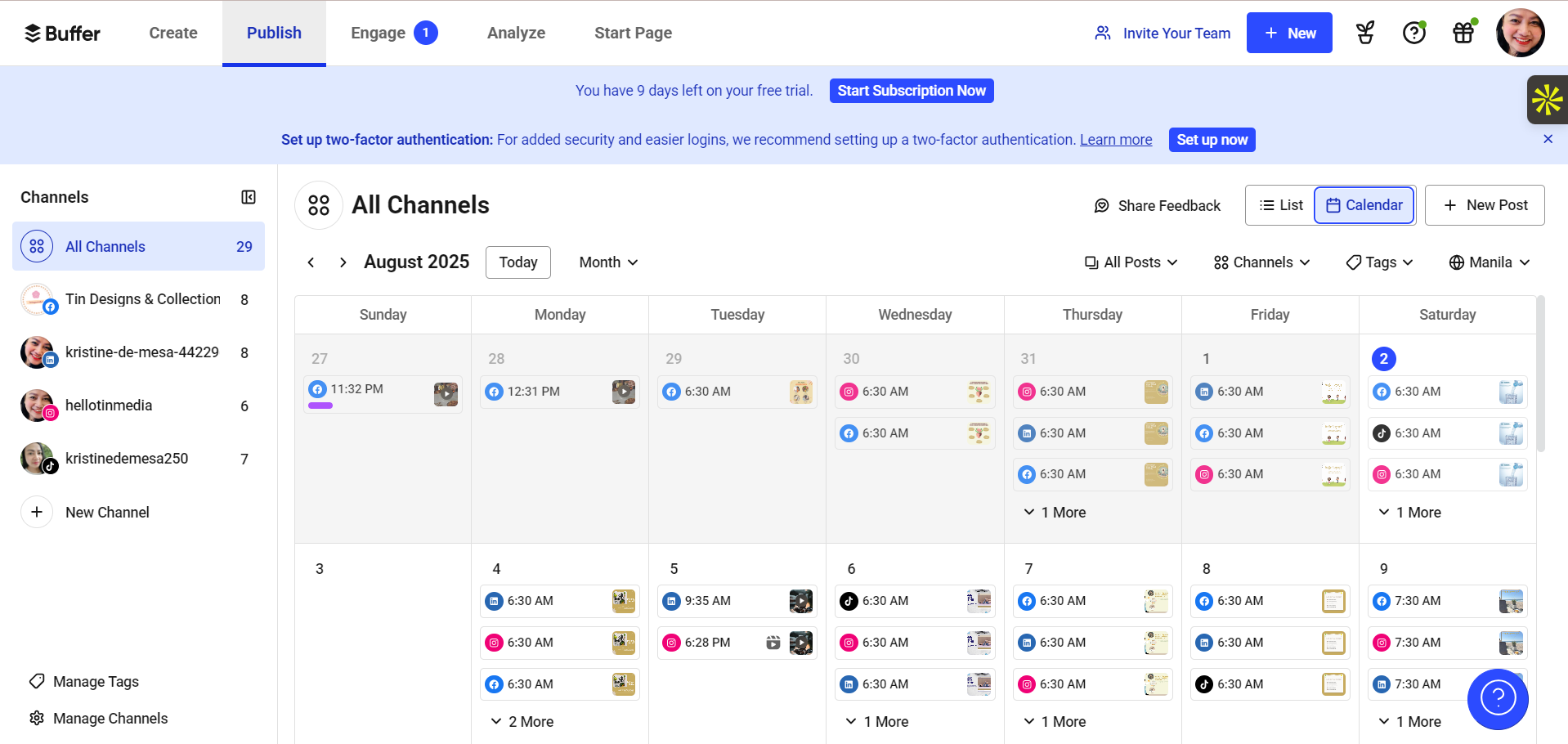Open the Analyze tab
The height and width of the screenshot is (744, 1568).
[x=516, y=34]
